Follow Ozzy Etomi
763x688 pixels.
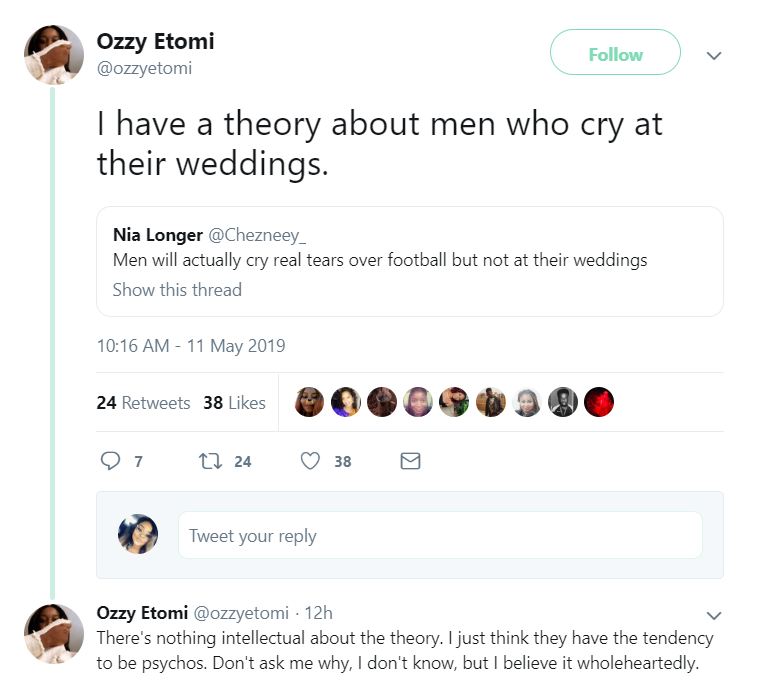(x=615, y=54)
